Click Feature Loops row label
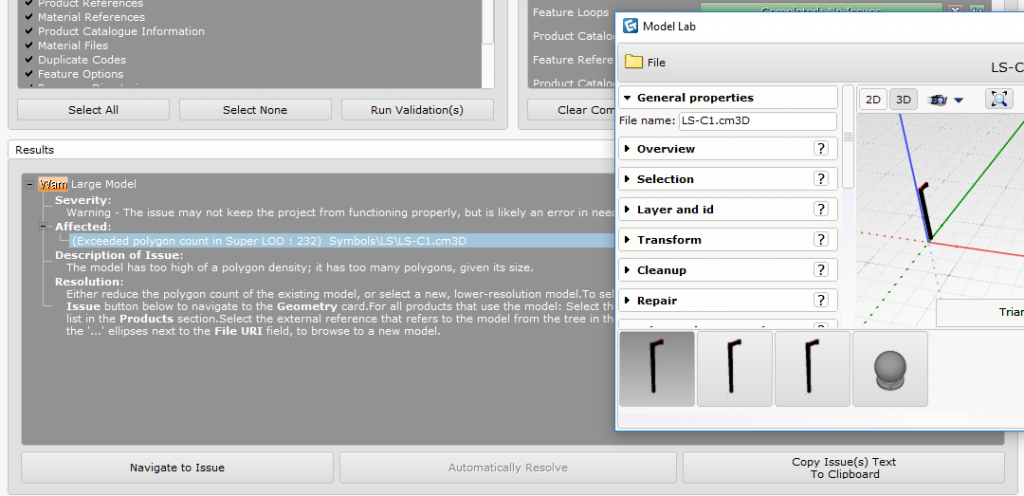 [570, 12]
